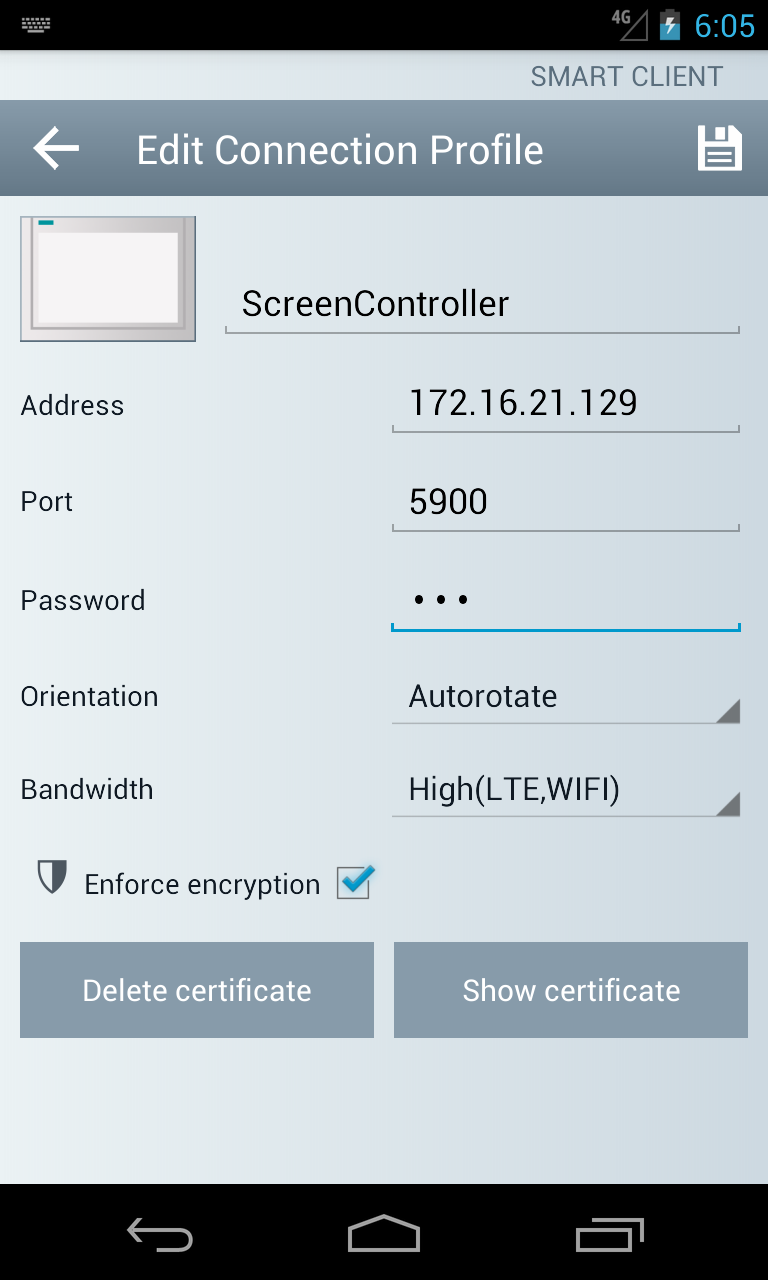Tap the Edit Connection Profile title

pyautogui.click(x=340, y=150)
